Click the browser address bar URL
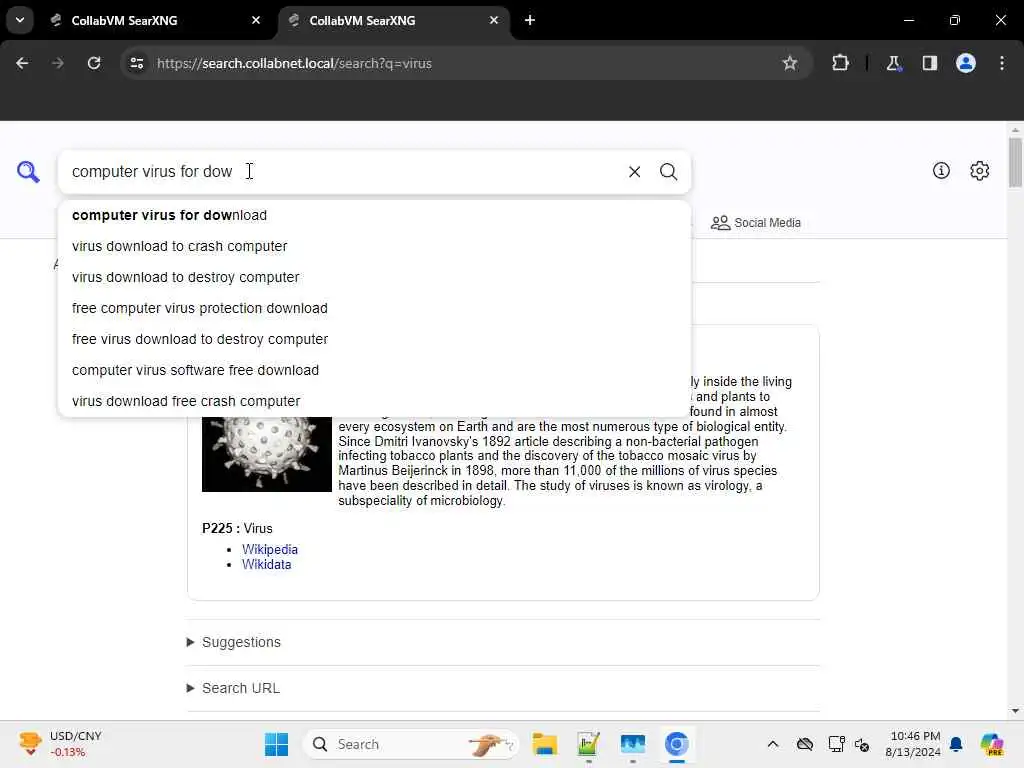1024x768 pixels. [x=294, y=63]
